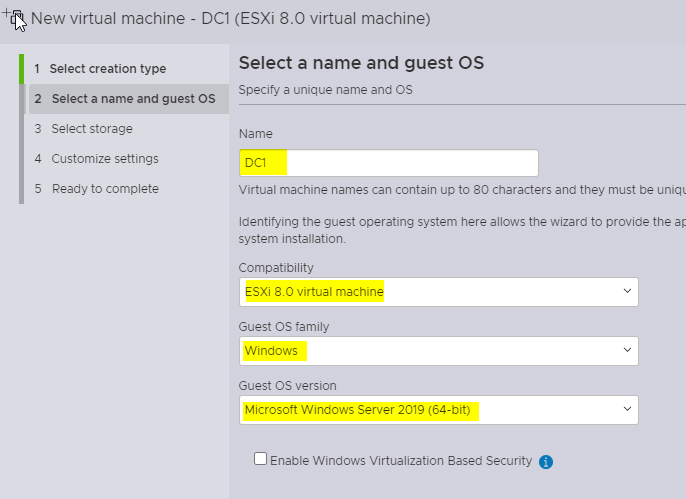Go to step 1 Select creation type
This screenshot has width=686, height=499.
[108, 69]
